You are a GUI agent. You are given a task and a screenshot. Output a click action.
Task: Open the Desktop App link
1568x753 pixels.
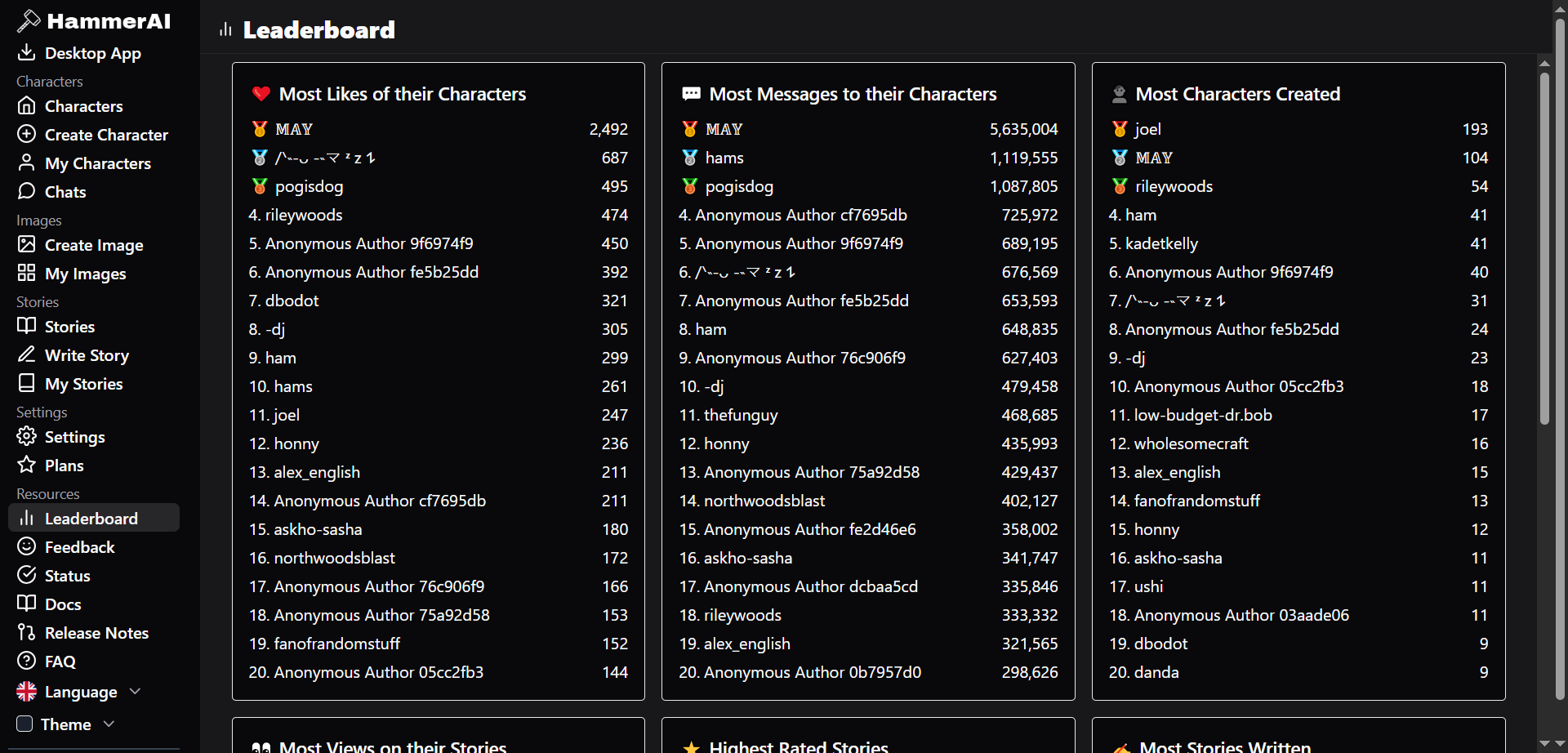click(x=93, y=53)
